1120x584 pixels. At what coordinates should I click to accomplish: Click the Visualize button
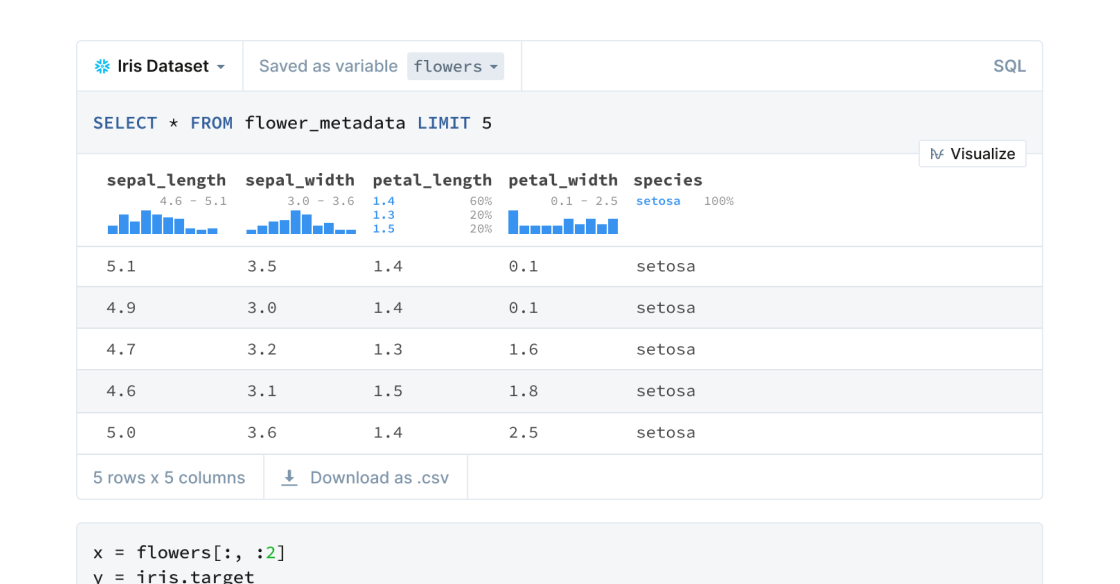972,153
